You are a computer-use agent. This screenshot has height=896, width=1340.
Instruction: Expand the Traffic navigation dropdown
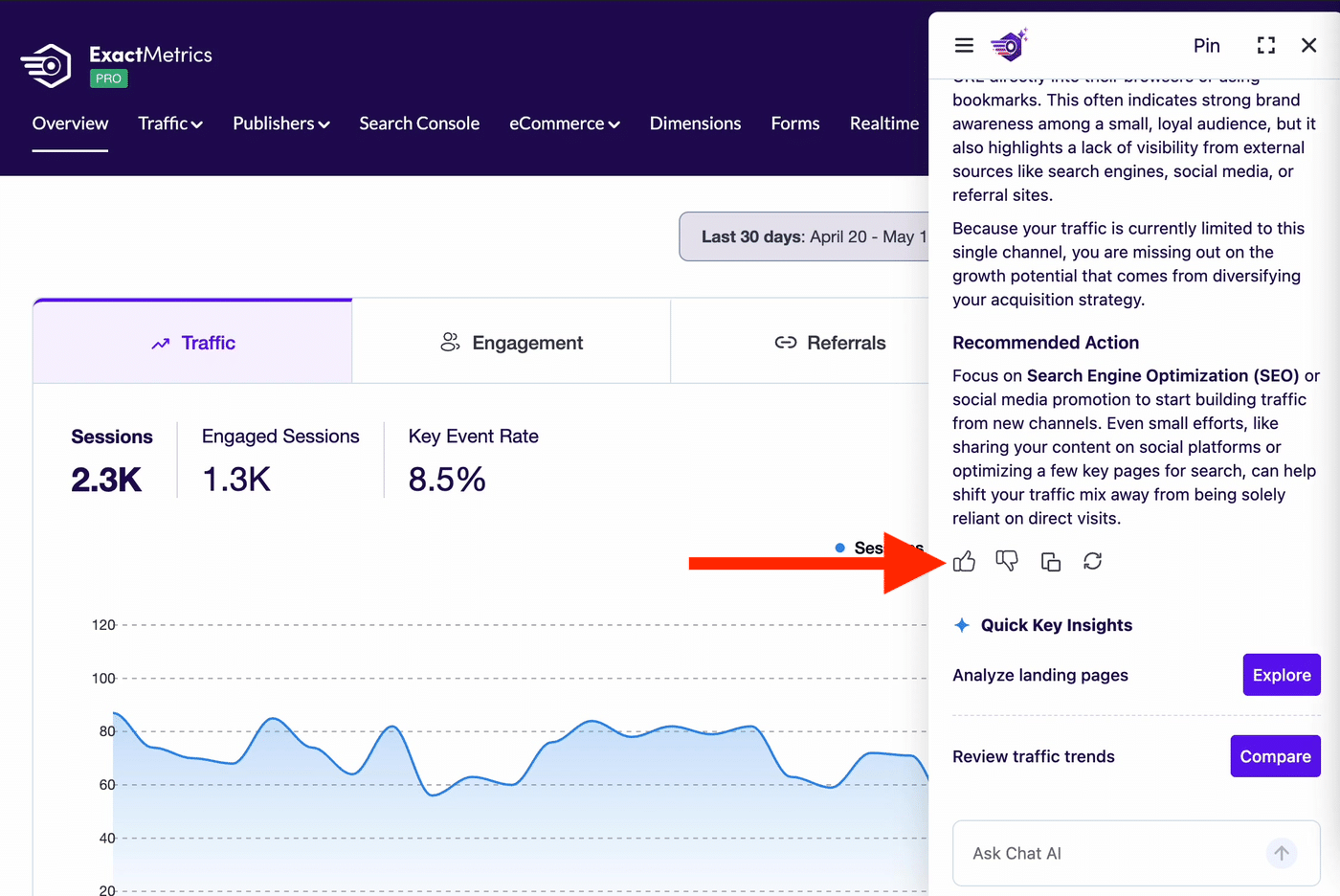tap(170, 123)
